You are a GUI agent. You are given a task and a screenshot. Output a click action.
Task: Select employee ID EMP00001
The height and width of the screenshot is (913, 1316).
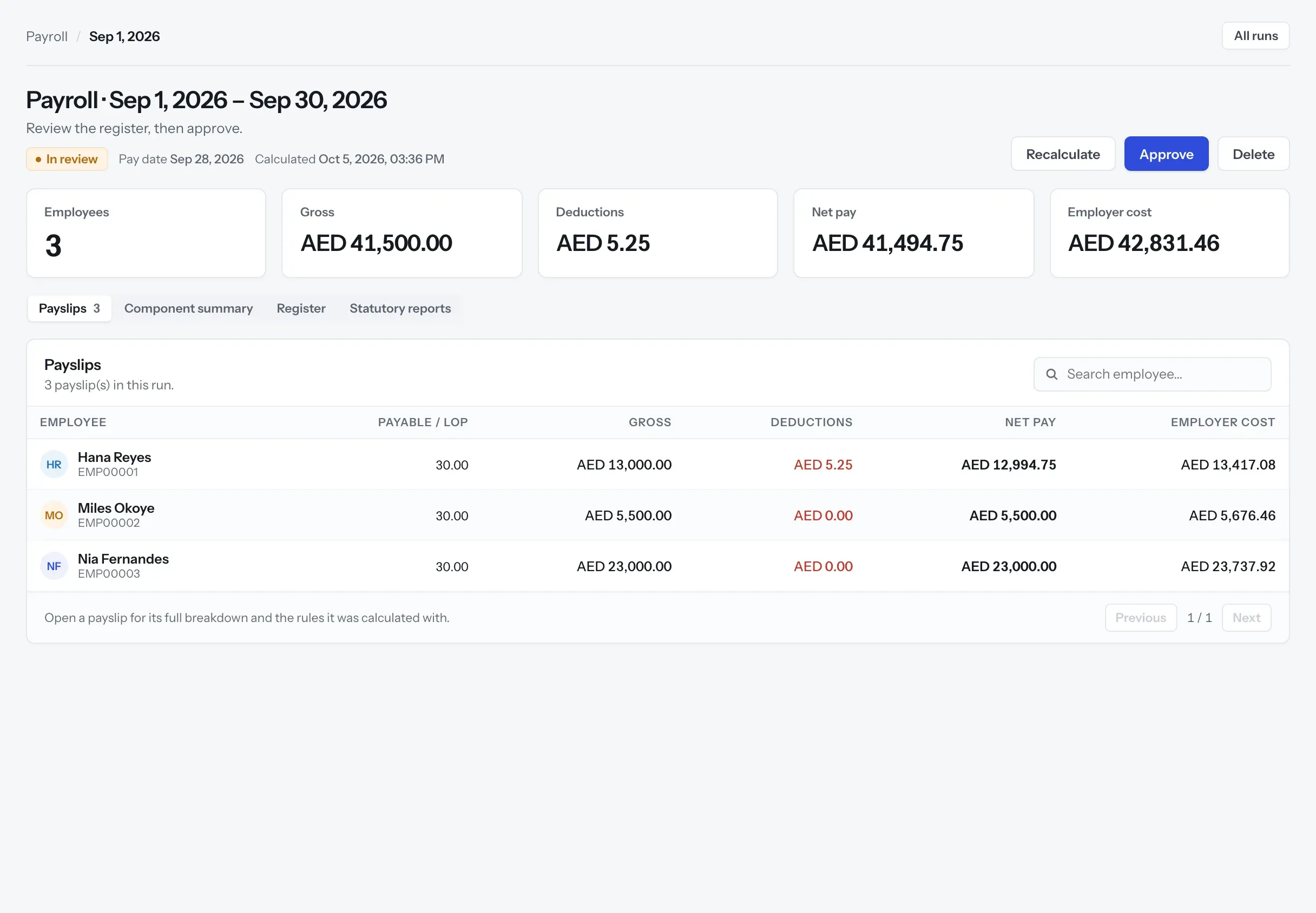(x=108, y=472)
